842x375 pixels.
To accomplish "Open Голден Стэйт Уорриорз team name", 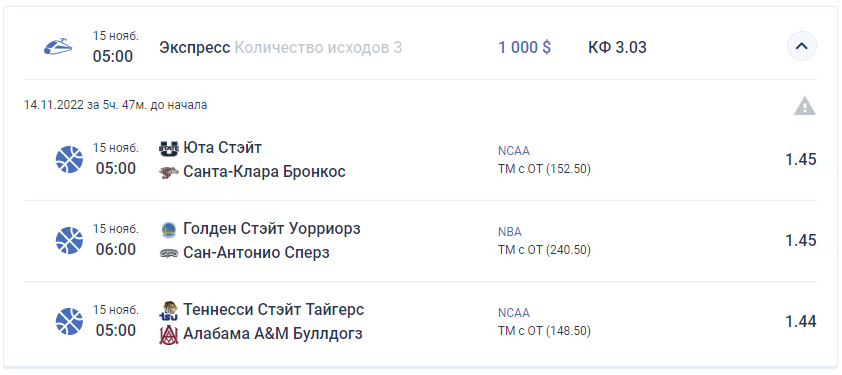I will 272,229.
